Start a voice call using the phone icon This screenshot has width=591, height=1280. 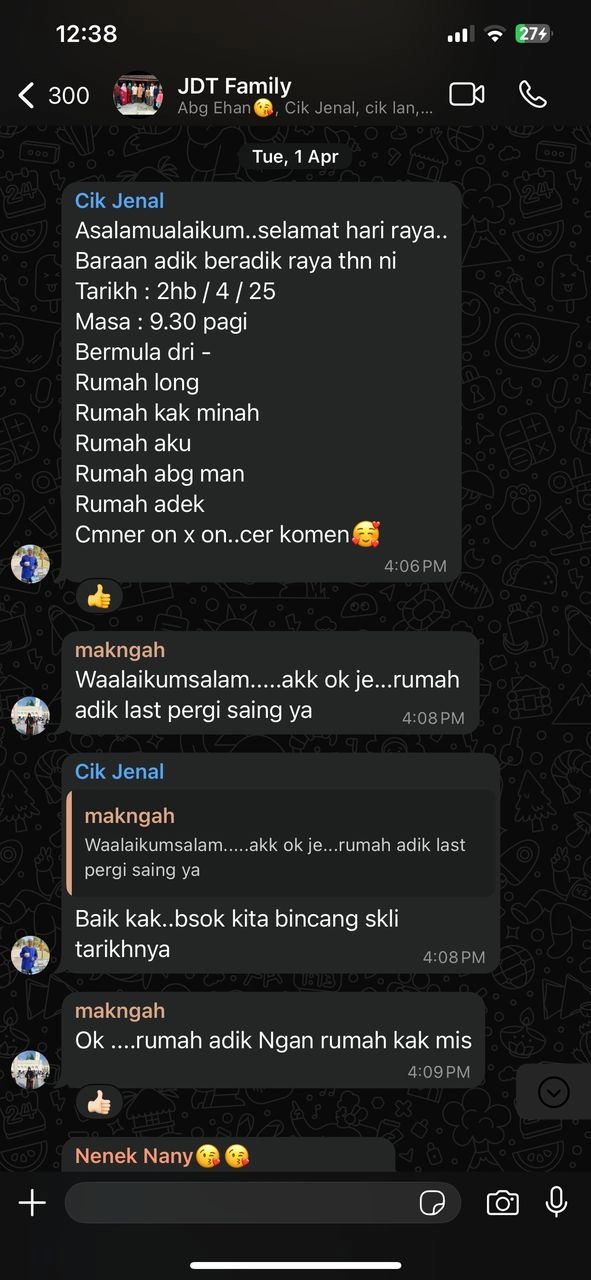click(533, 95)
